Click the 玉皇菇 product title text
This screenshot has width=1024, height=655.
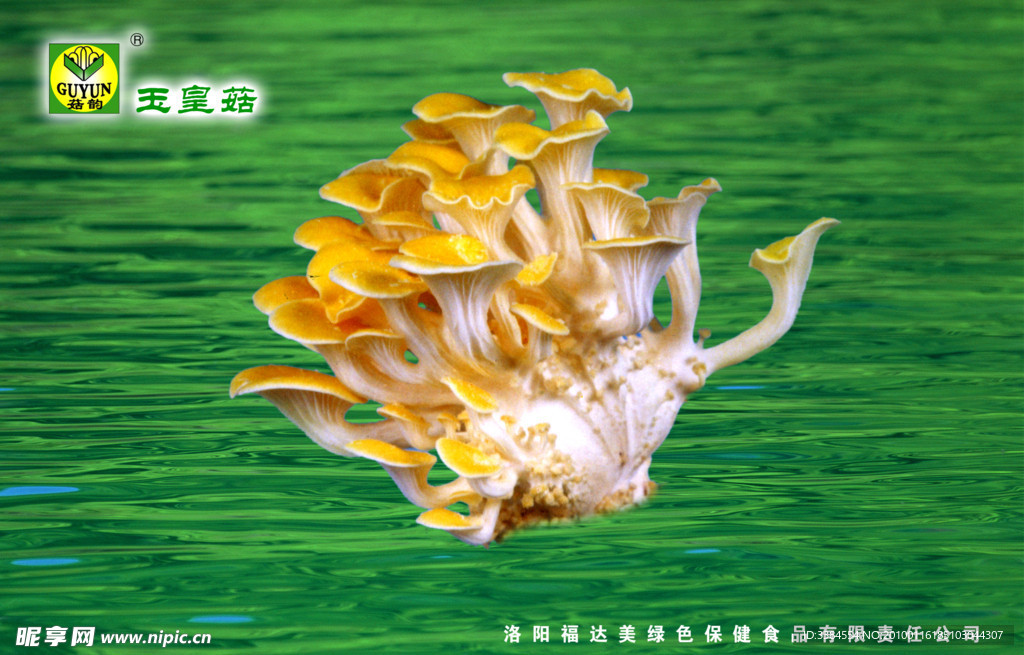pos(197,99)
